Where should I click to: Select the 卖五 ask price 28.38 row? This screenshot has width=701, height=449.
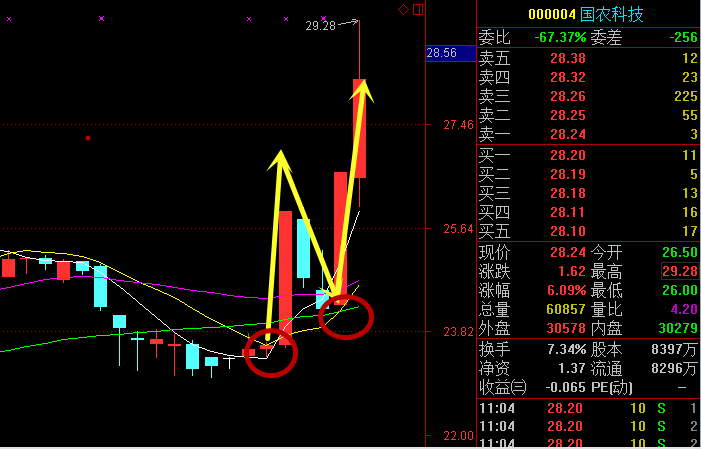(588, 58)
